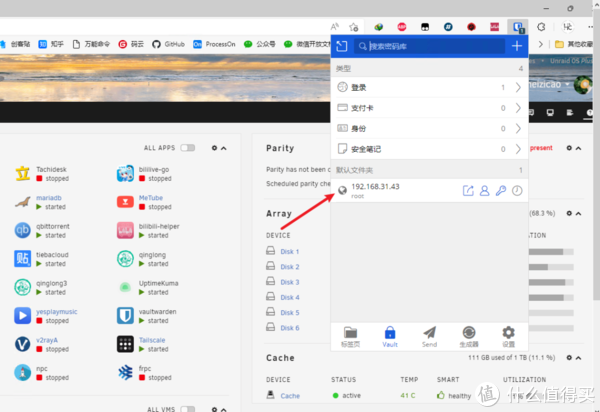Pop out Bitwarden to new window
Image resolution: width=600 pixels, height=412 pixels.
click(x=342, y=46)
